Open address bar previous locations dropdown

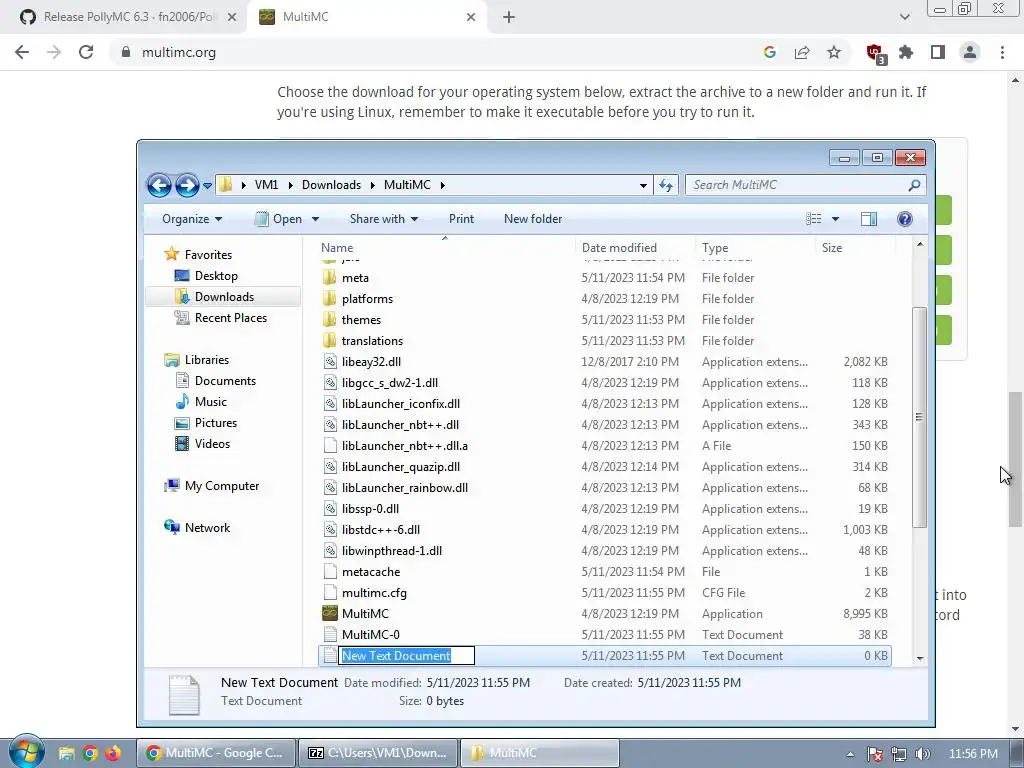click(643, 185)
